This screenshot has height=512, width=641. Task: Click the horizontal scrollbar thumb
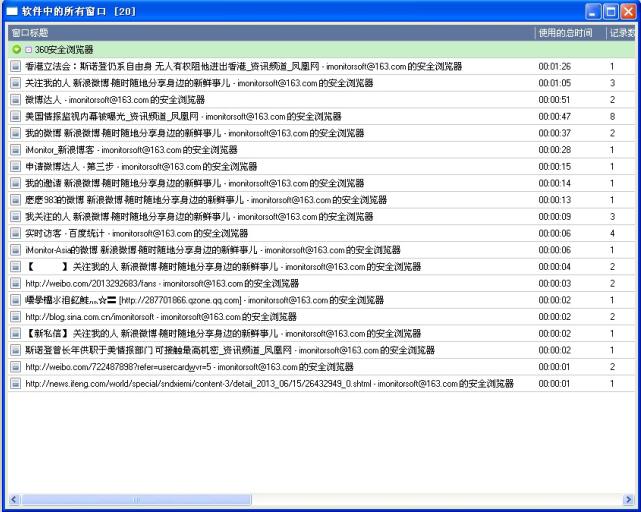click(136, 499)
